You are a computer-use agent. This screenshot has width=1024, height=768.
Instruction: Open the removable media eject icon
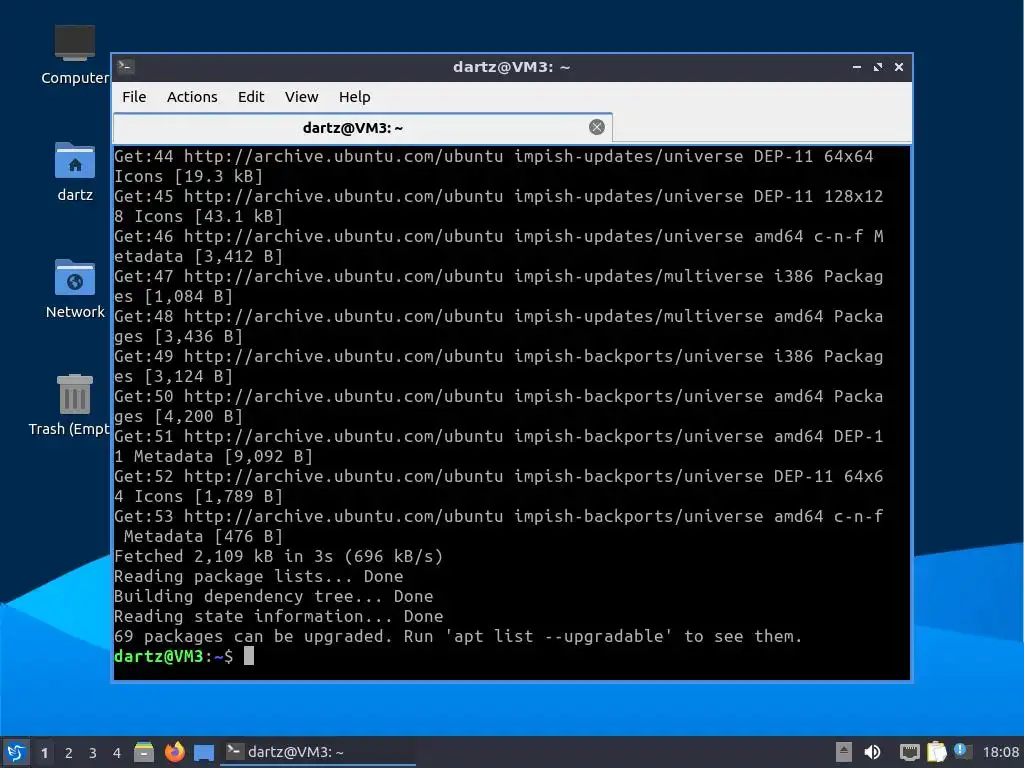pyautogui.click(x=844, y=752)
